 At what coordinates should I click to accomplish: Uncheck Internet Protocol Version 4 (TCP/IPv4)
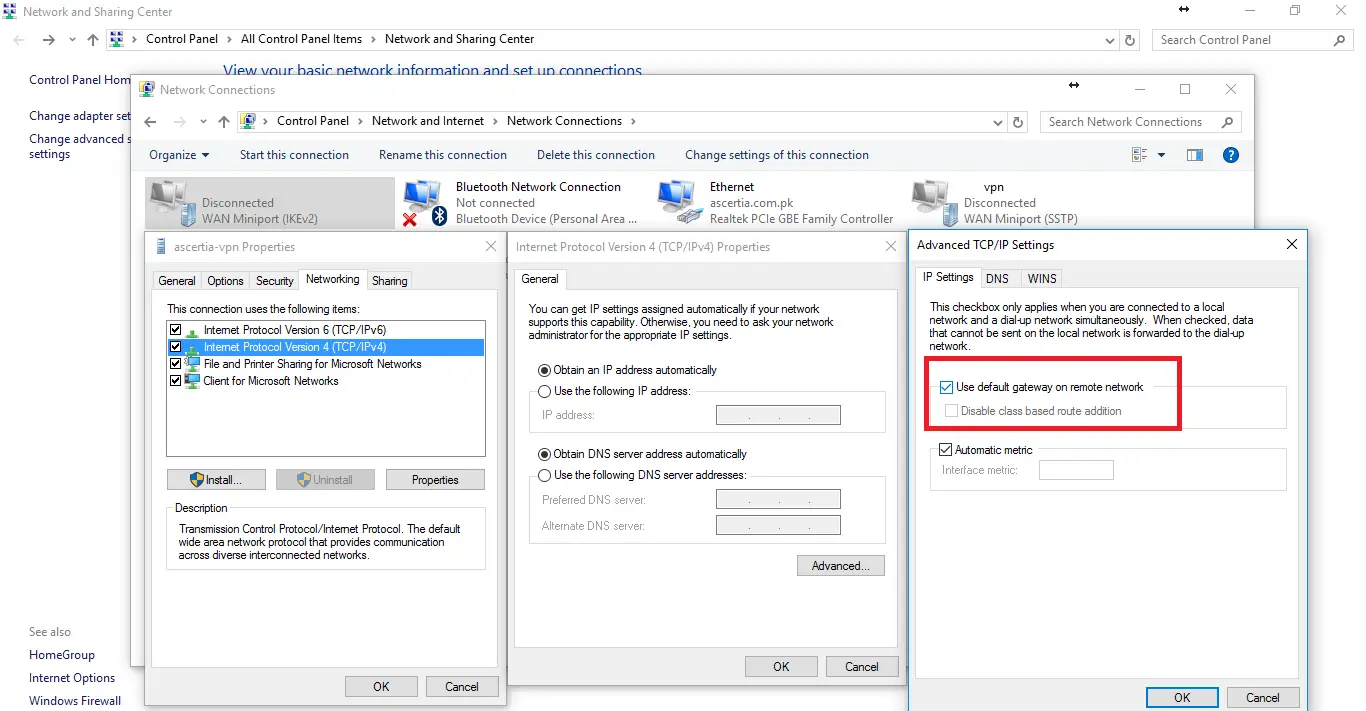point(176,347)
